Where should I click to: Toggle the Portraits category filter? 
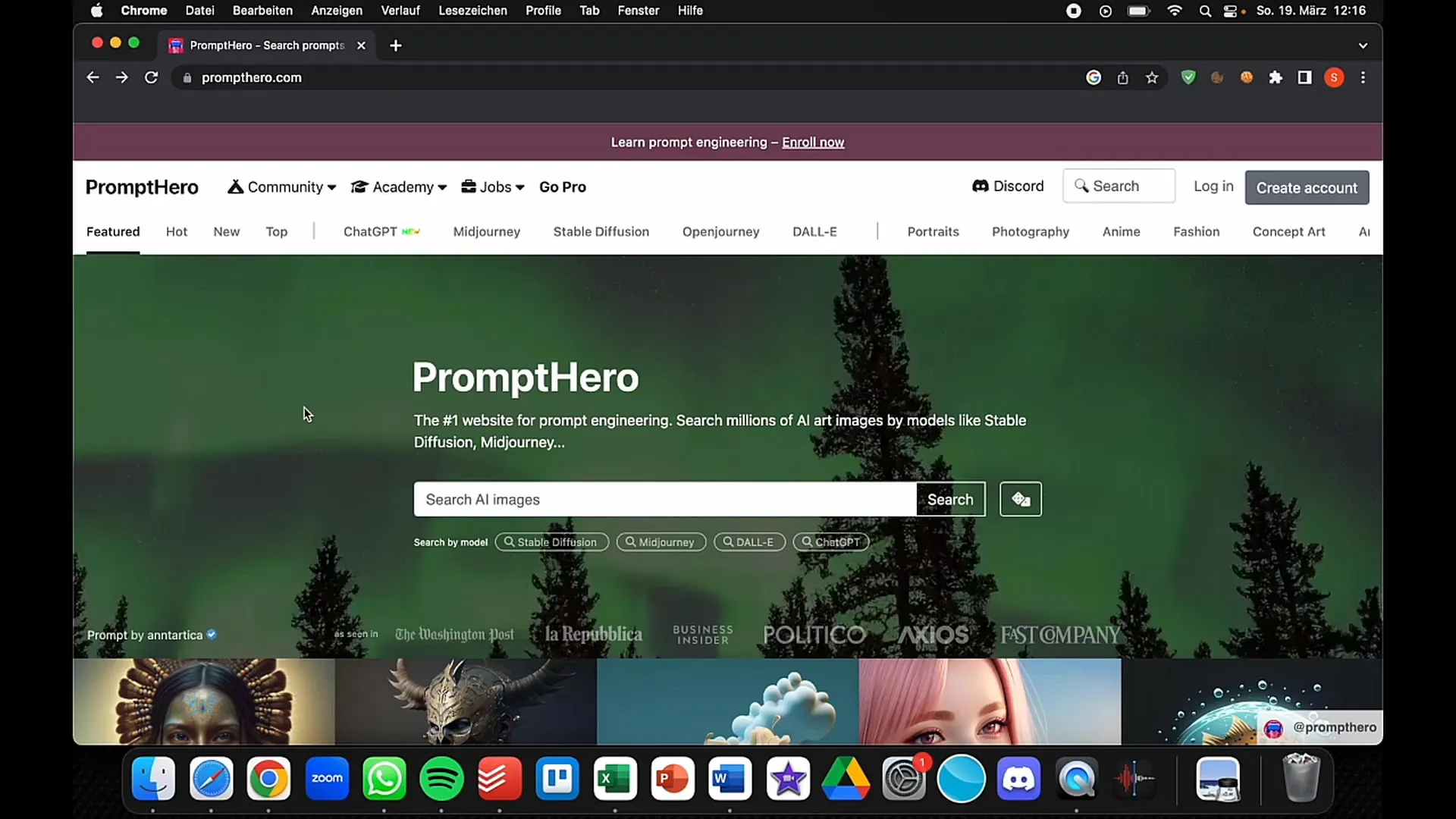coord(932,232)
